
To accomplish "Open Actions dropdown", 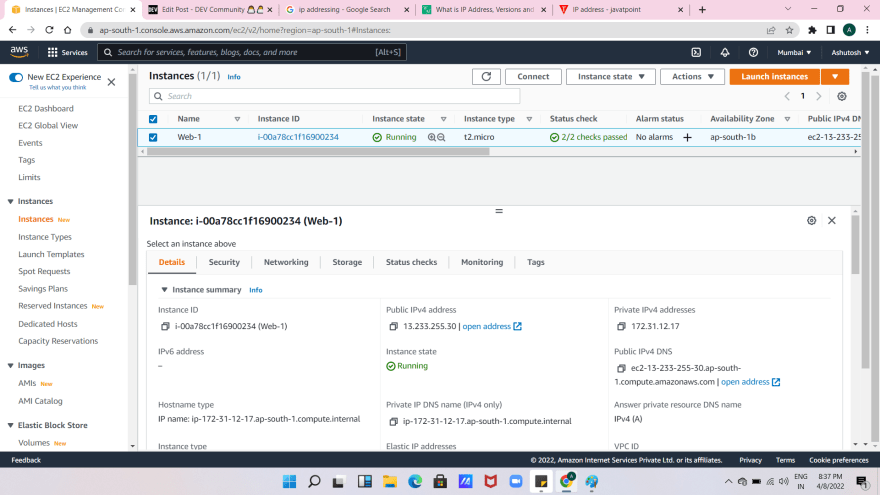I will 692,76.
